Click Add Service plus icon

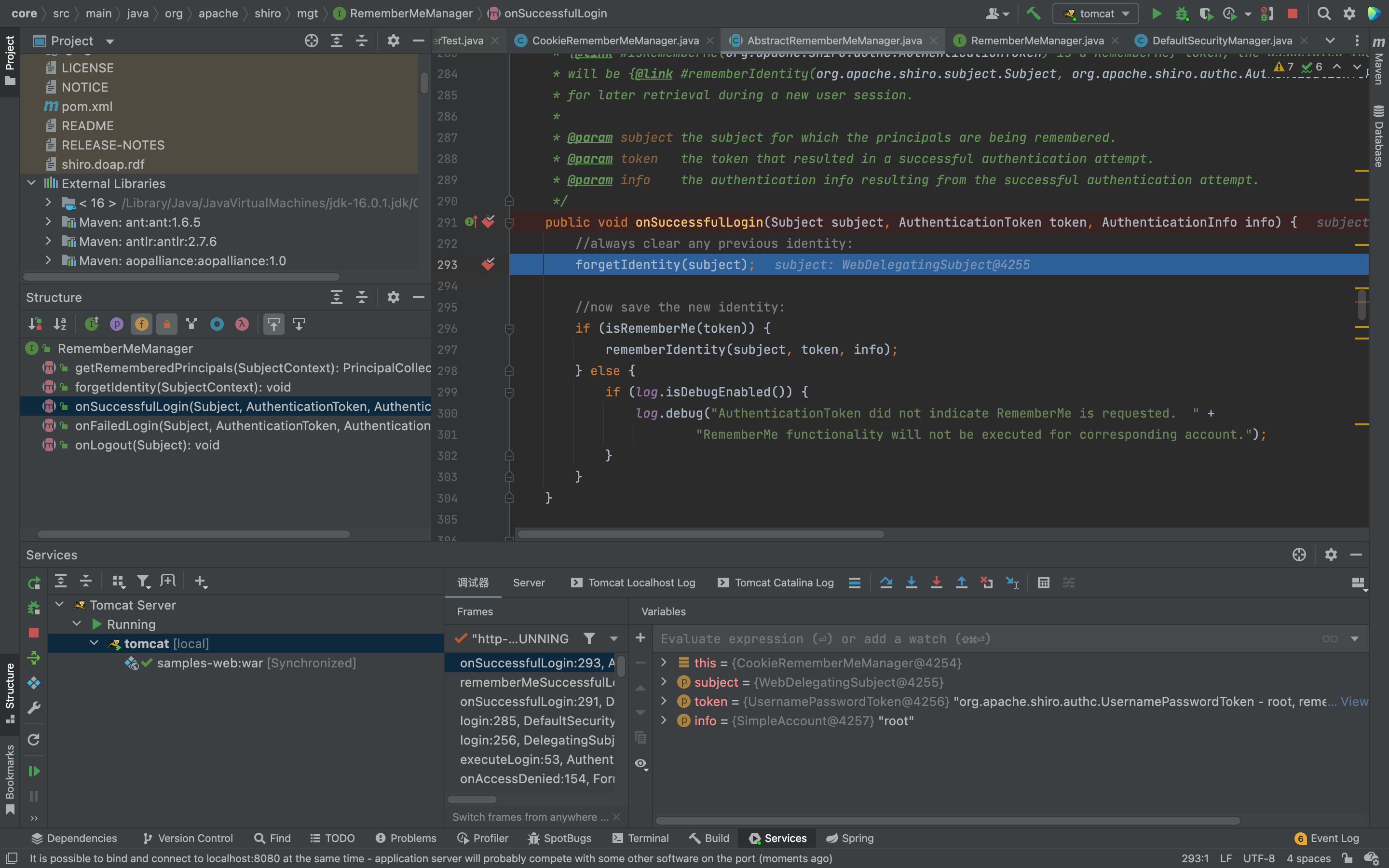(x=200, y=582)
